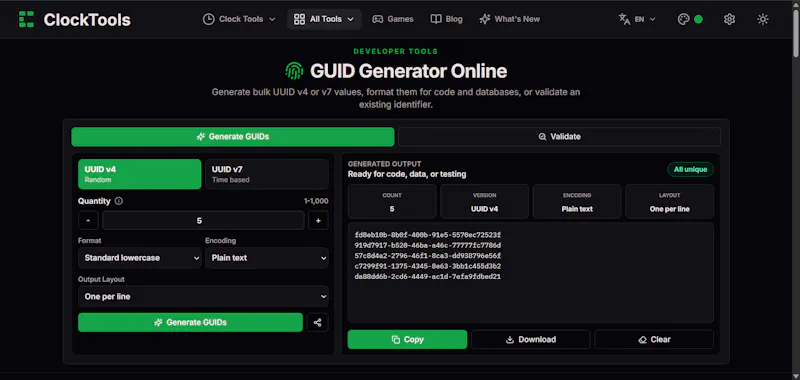Select UUID v7 Time based option
The image size is (800, 380).
(x=267, y=174)
